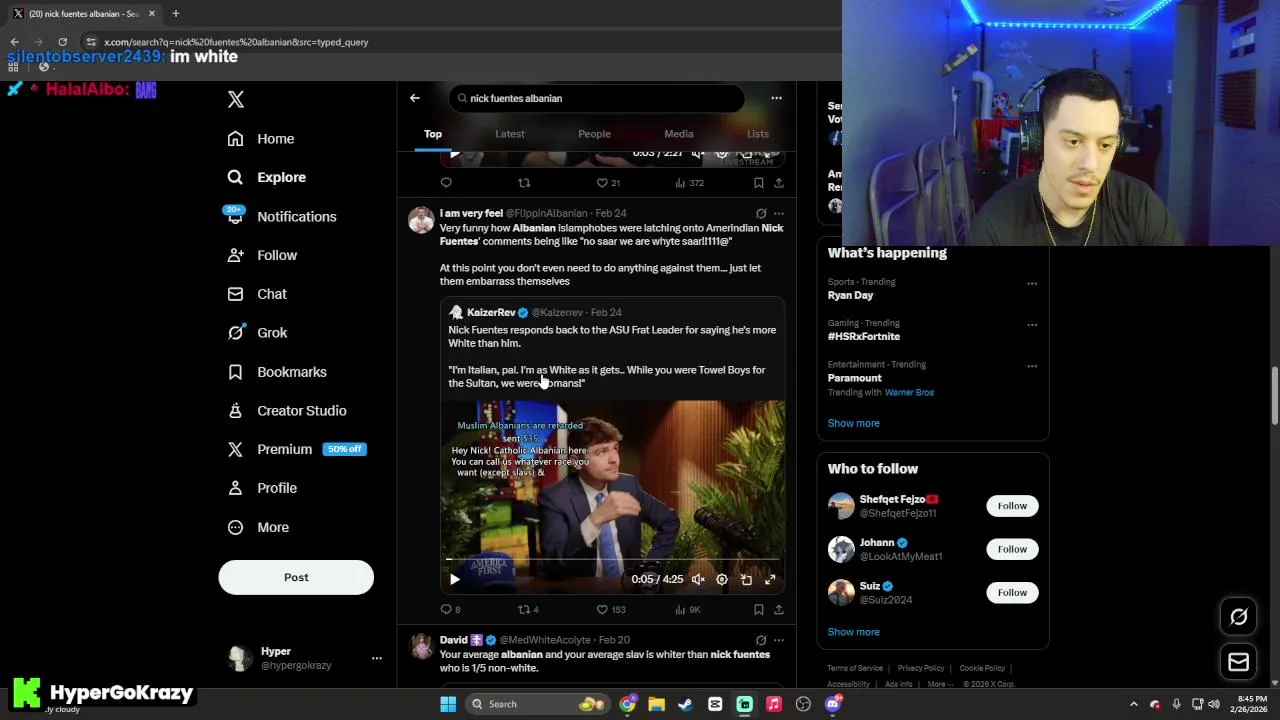Open Notifications in sidebar

click(x=282, y=216)
